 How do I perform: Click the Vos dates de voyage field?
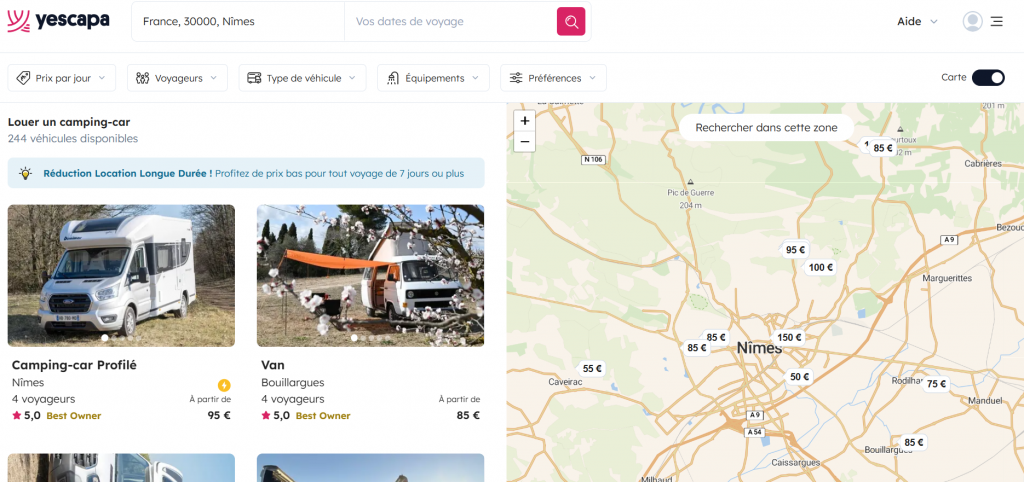click(x=450, y=22)
